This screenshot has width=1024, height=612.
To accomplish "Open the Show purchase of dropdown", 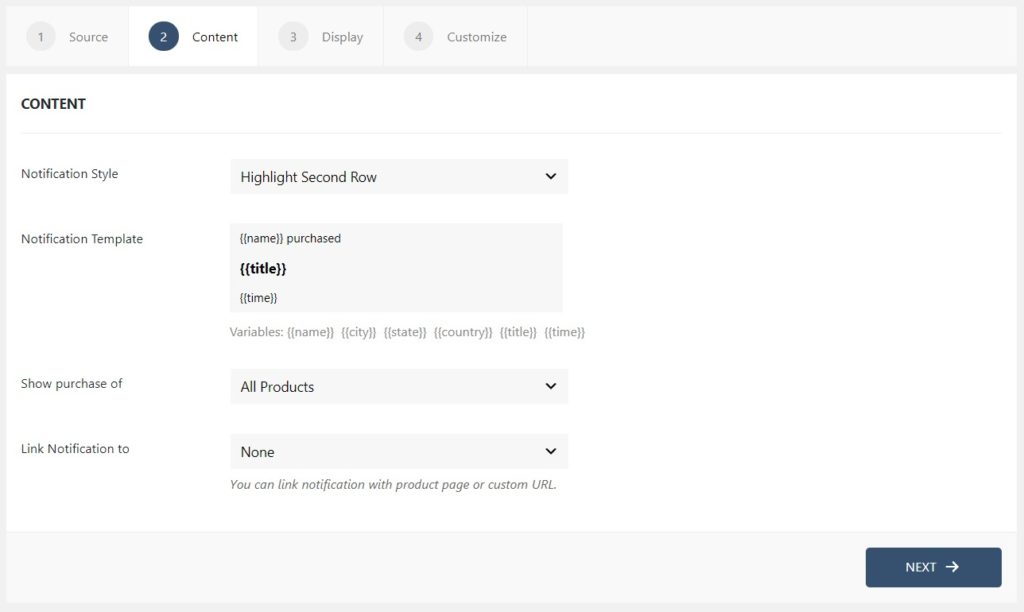I will tap(399, 386).
